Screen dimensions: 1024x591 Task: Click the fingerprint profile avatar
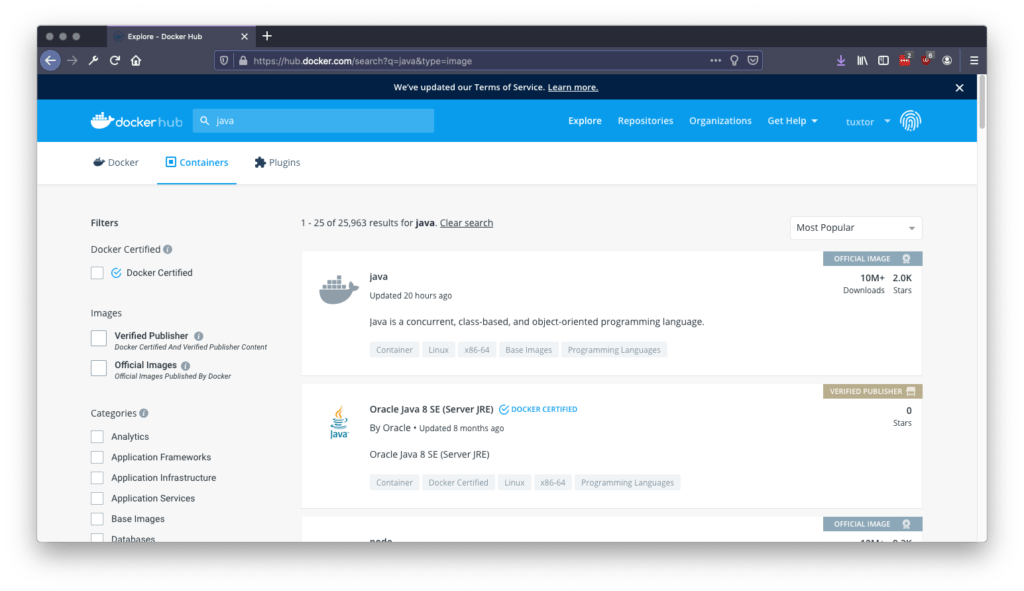pyautogui.click(x=910, y=121)
